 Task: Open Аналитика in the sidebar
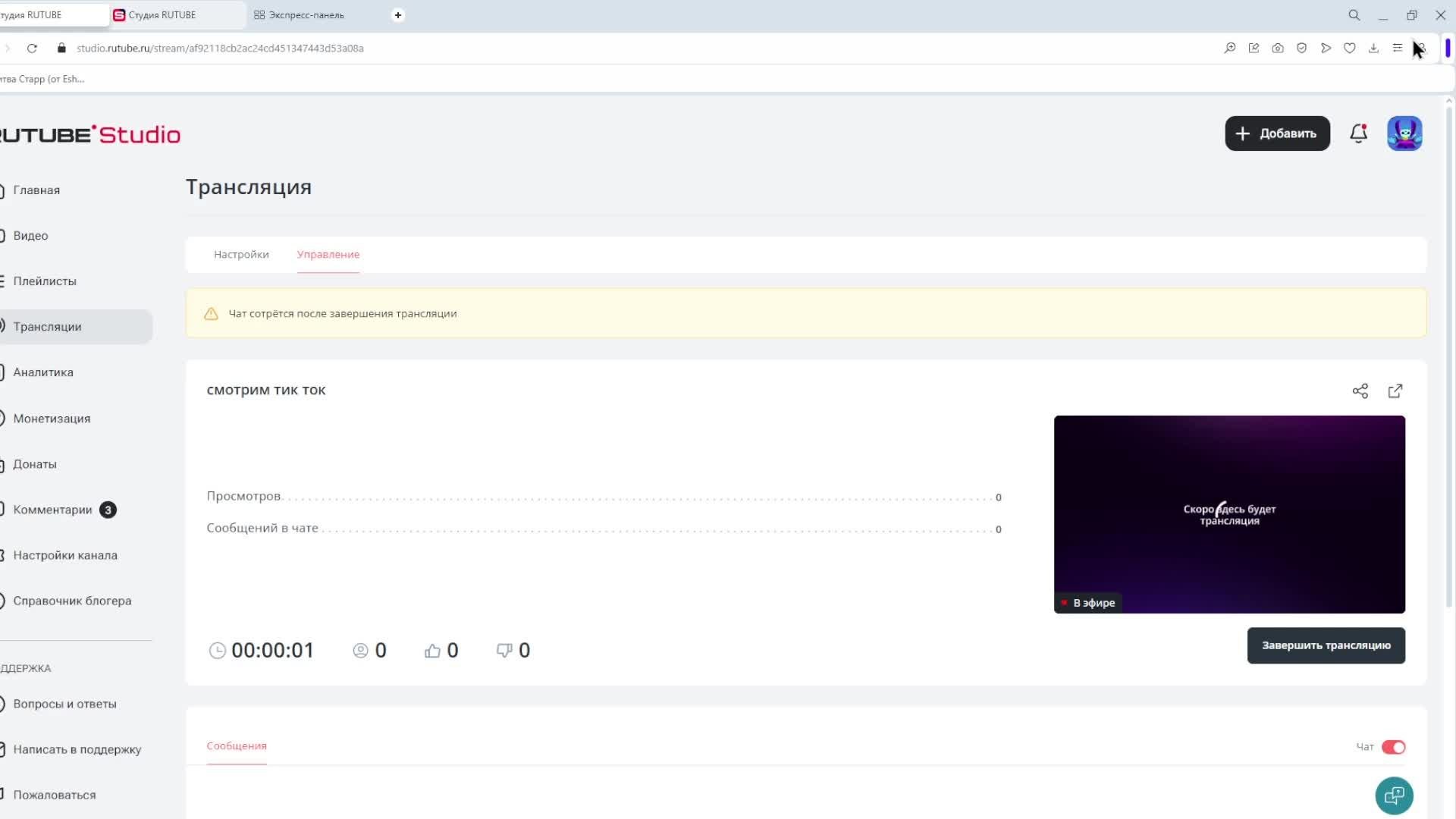(x=43, y=372)
